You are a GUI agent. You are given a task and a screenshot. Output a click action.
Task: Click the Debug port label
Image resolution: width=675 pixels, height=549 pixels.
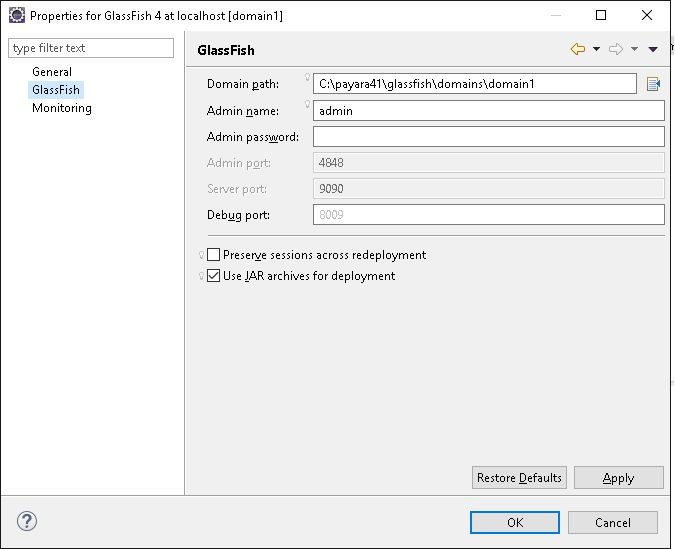[238, 215]
